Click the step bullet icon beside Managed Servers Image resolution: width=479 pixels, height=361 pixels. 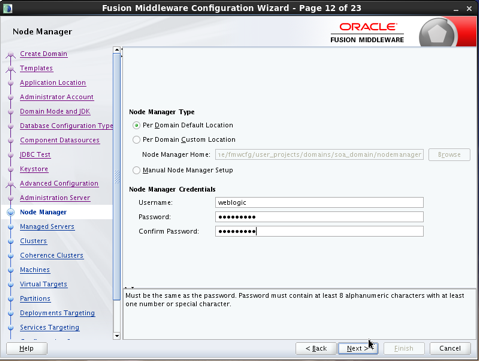click(x=11, y=227)
